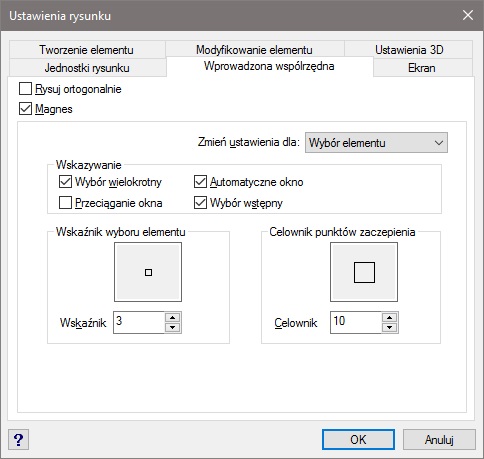The width and height of the screenshot is (484, 459).
Task: Toggle the Wybór wielokrotny checkbox
Action: tap(65, 182)
